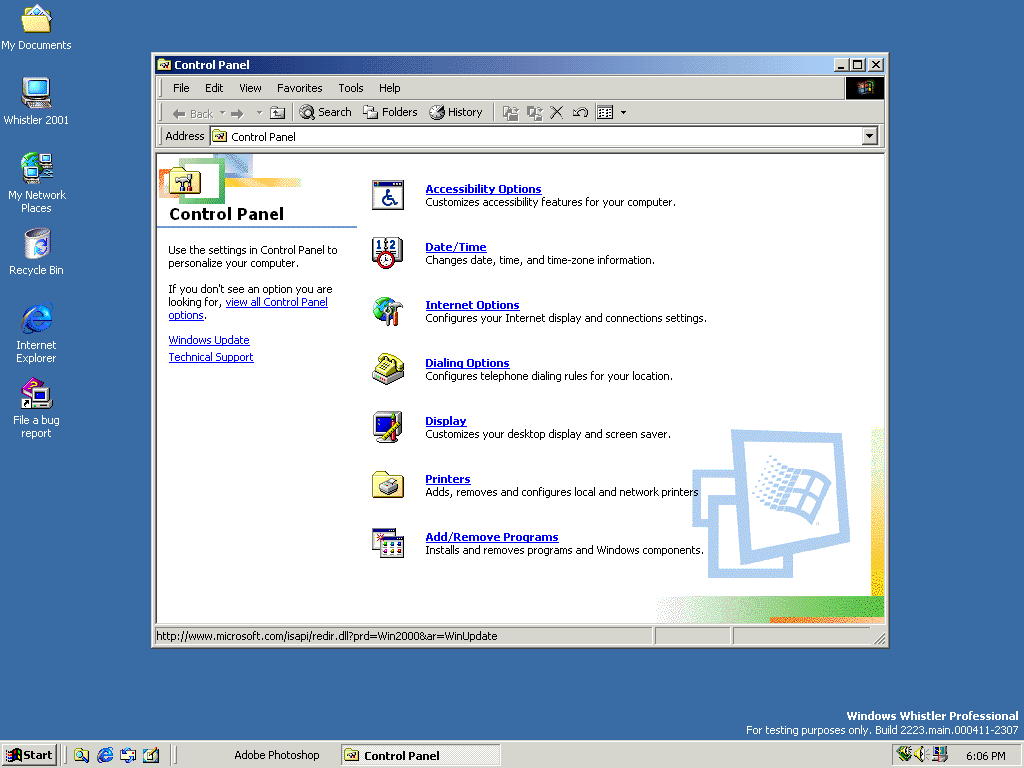Open the Favorites menu
This screenshot has width=1024, height=768.
(300, 88)
